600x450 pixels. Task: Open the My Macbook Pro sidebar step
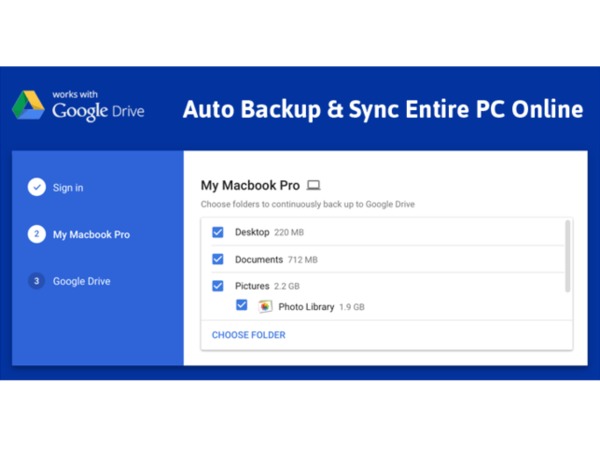click(91, 234)
